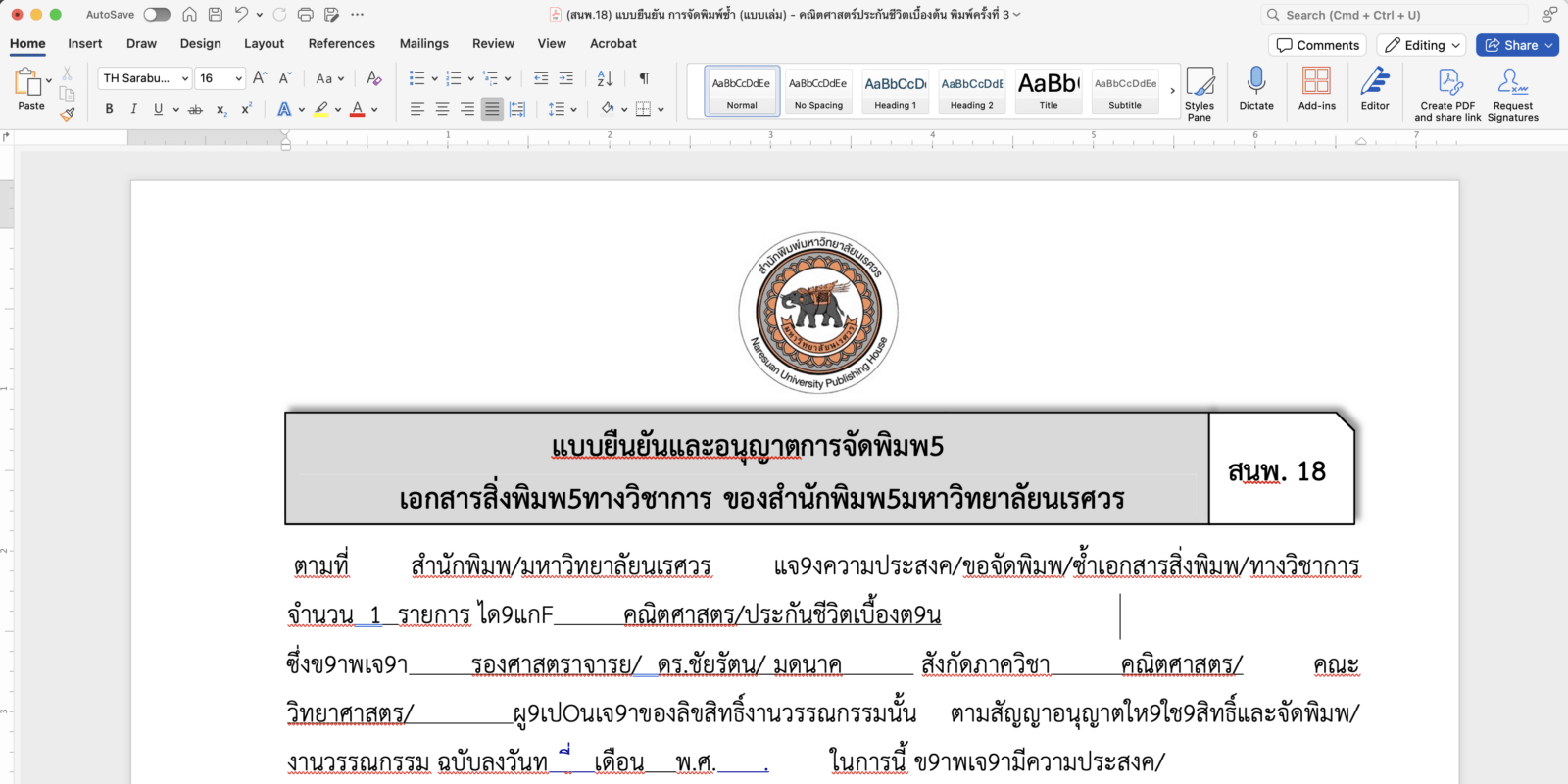1568x784 pixels.
Task: Click the Redo icon
Action: (x=279, y=15)
